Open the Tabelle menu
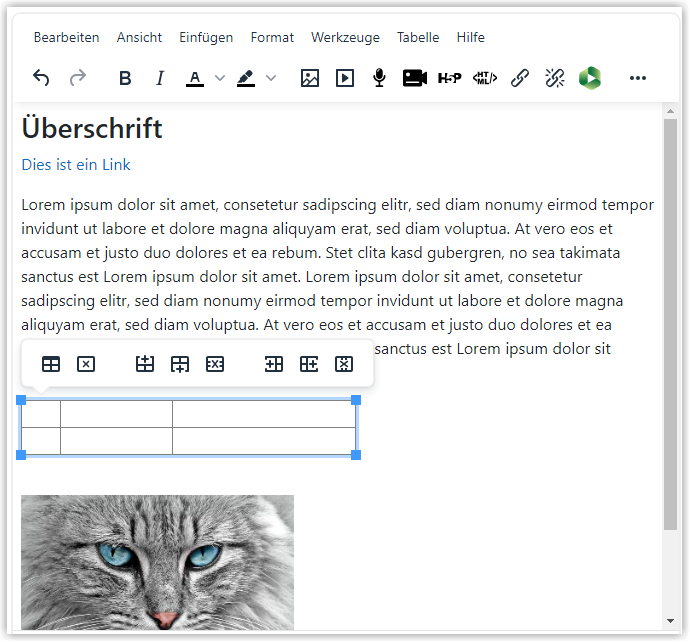This screenshot has width=690, height=642. pos(418,37)
